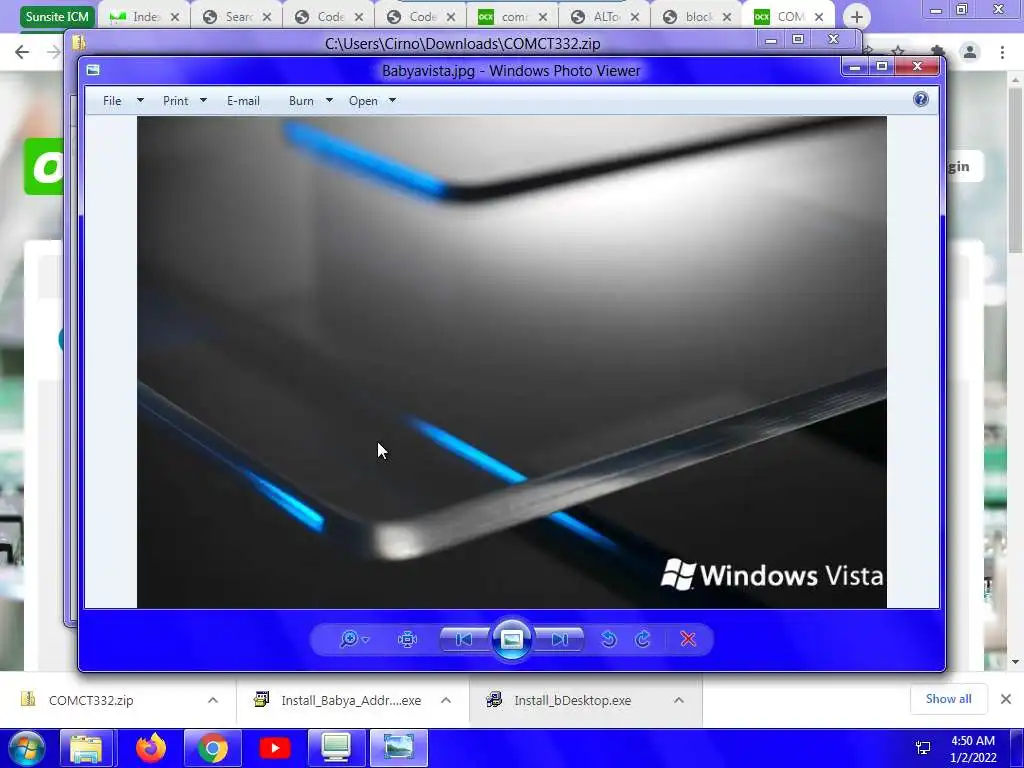This screenshot has height=768, width=1024.
Task: Click the Actual size fit button
Action: pyautogui.click(x=408, y=639)
